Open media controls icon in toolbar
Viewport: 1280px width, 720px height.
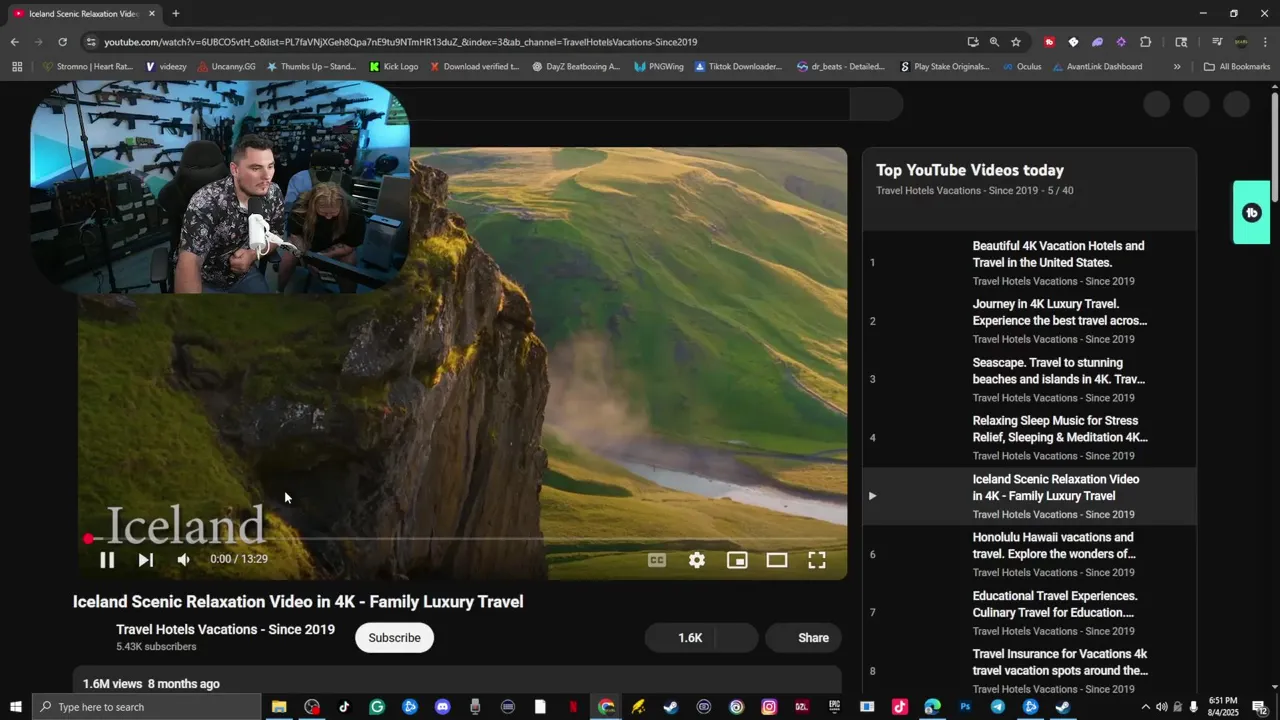pos(1217,42)
